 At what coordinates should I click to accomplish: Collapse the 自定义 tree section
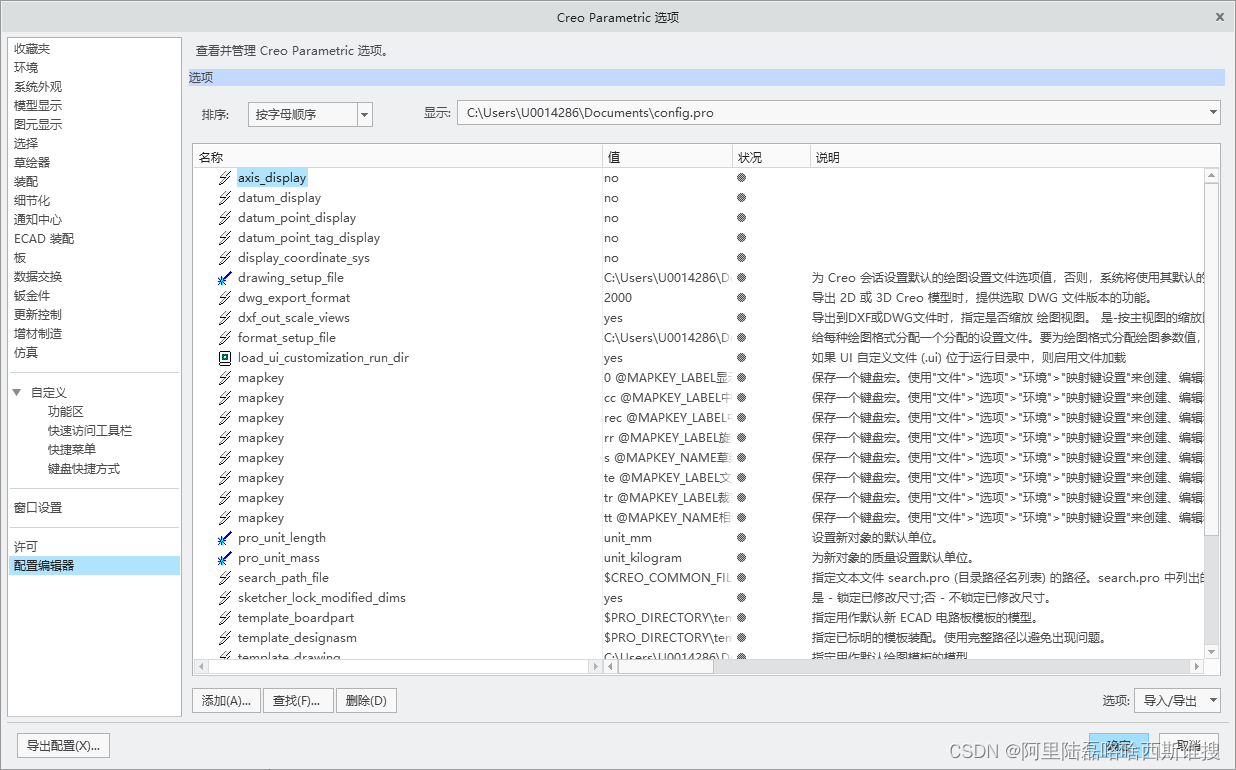[x=17, y=393]
